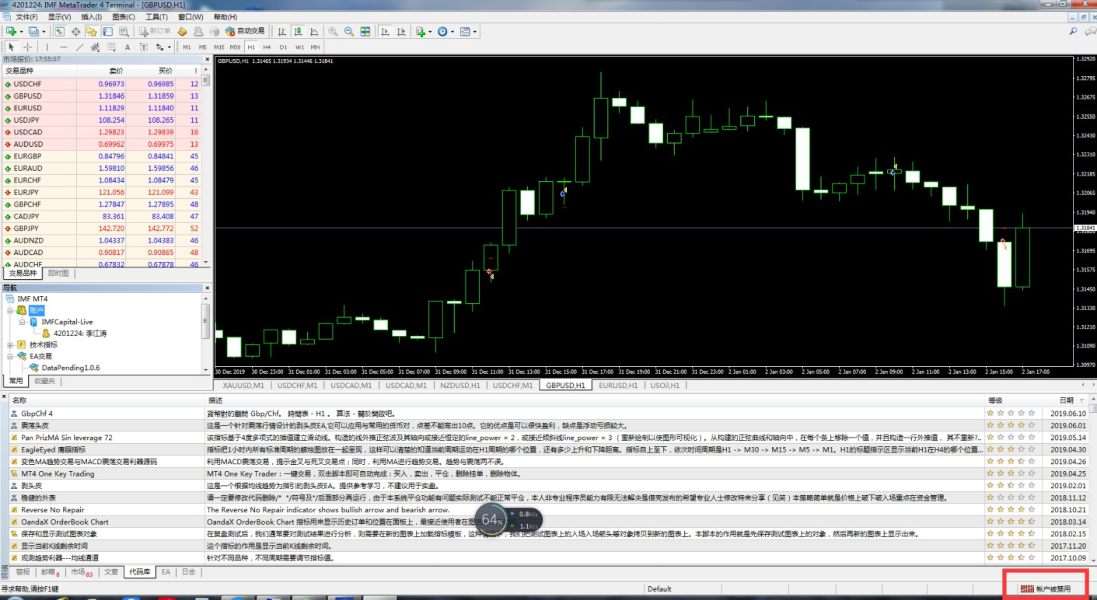Screen dimensions: 1097x600
Task: Switch chart to line chart mode
Action: 314,31
